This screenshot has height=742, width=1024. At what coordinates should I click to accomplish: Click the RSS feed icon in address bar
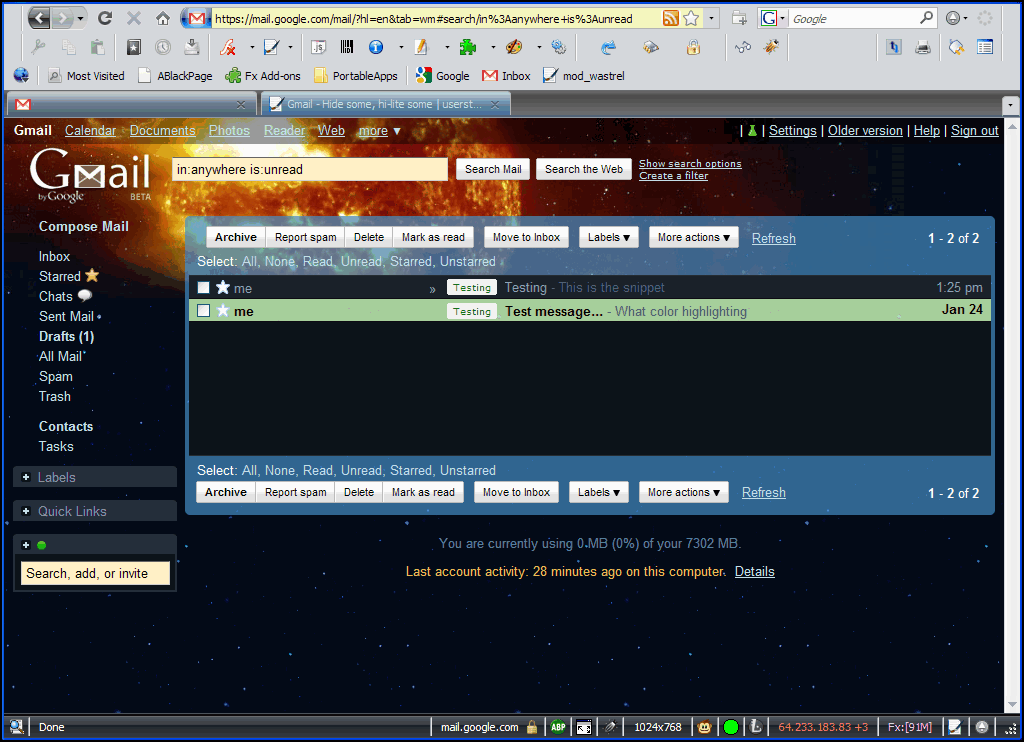670,18
